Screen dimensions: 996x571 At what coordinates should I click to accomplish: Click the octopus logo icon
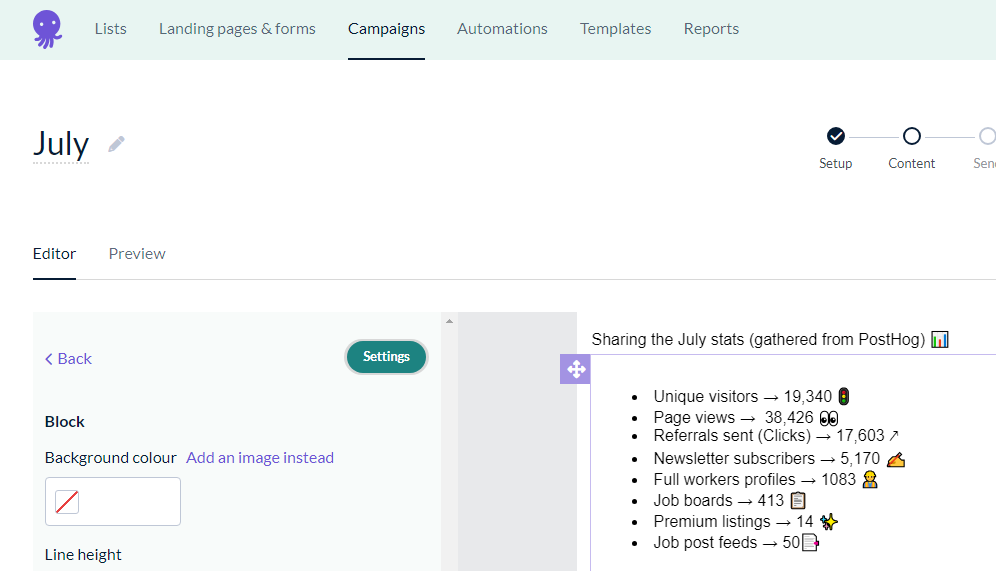[x=47, y=29]
